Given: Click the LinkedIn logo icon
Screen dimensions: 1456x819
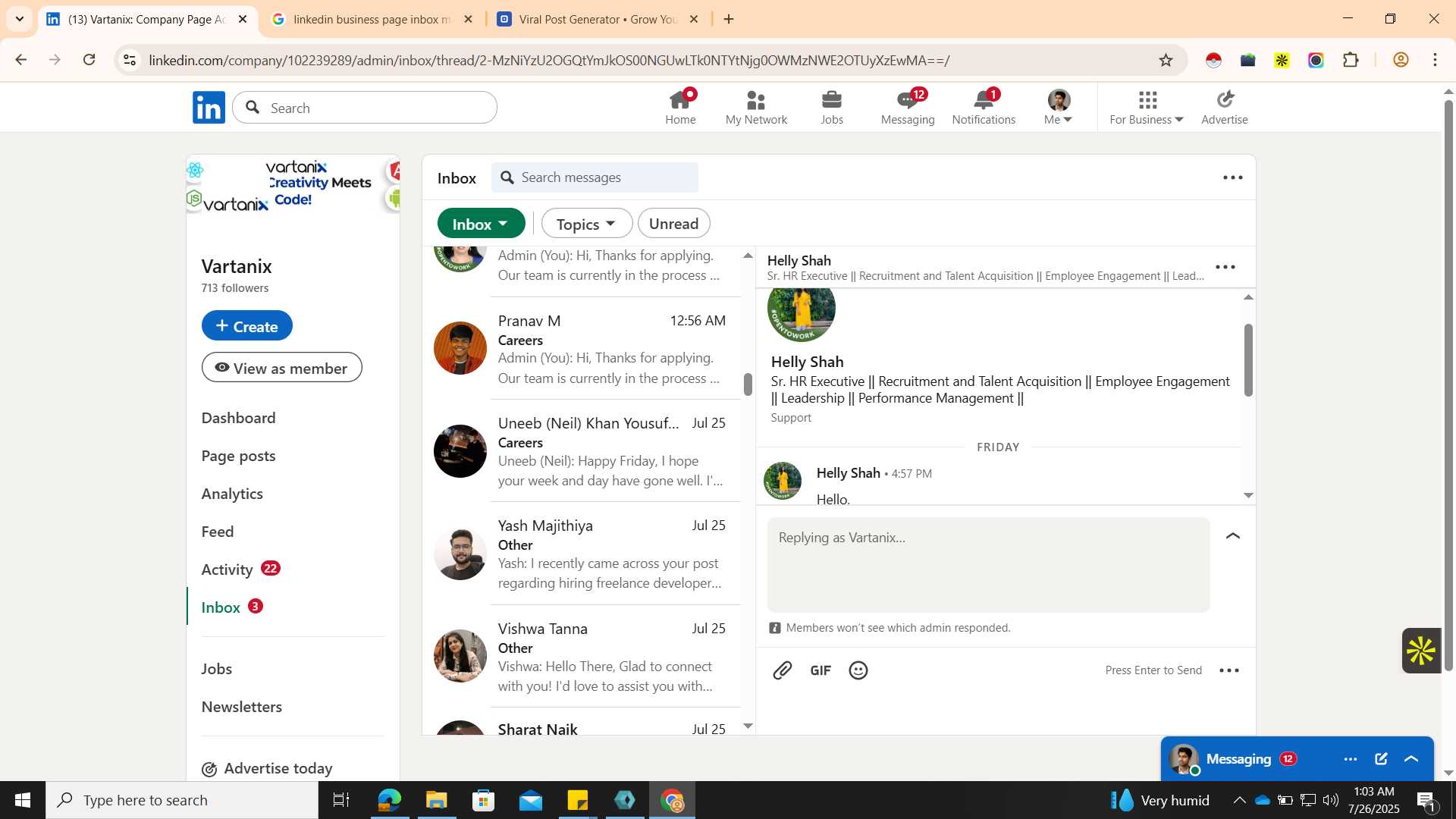Looking at the screenshot, I should [209, 108].
